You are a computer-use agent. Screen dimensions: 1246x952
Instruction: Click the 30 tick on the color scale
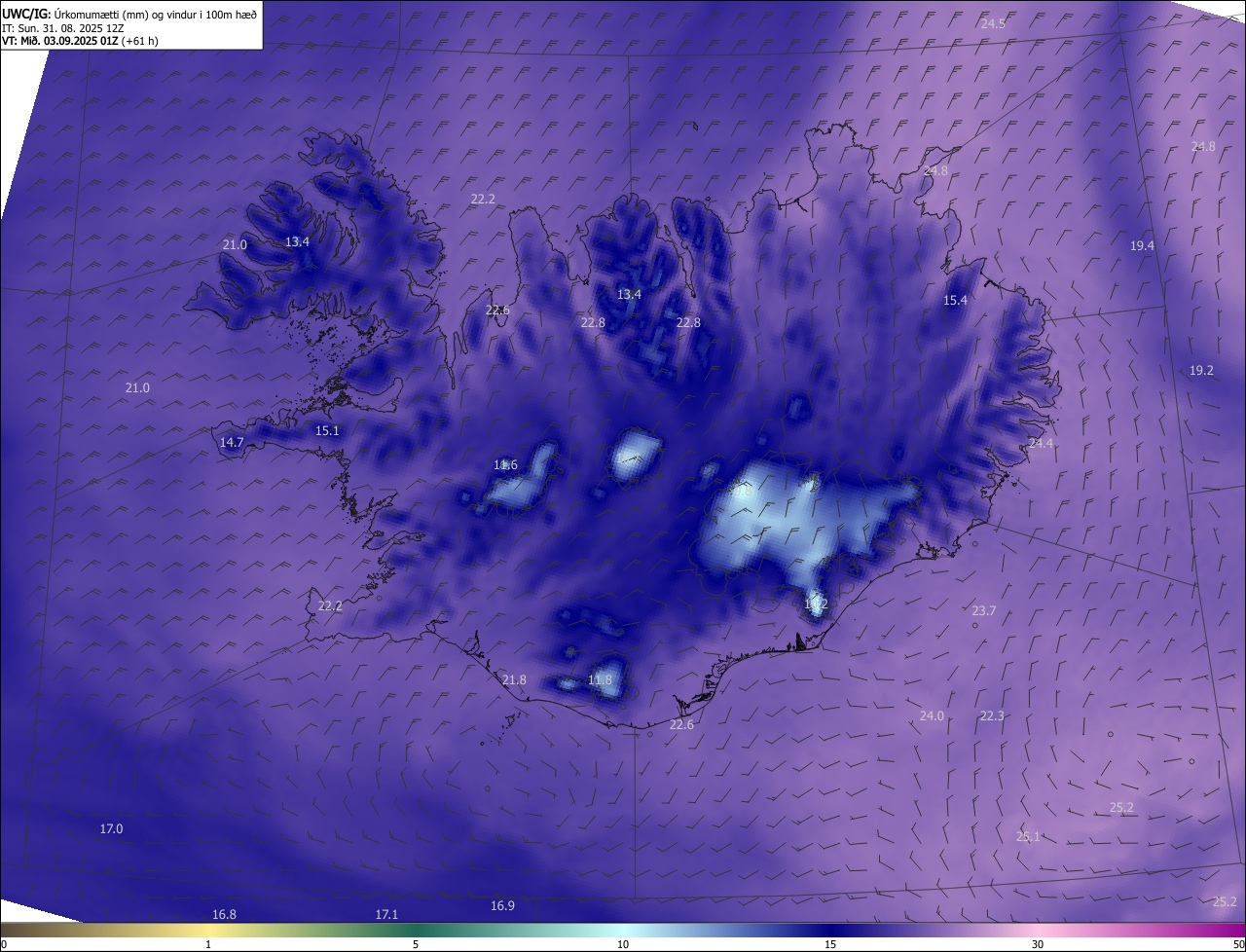[1038, 944]
